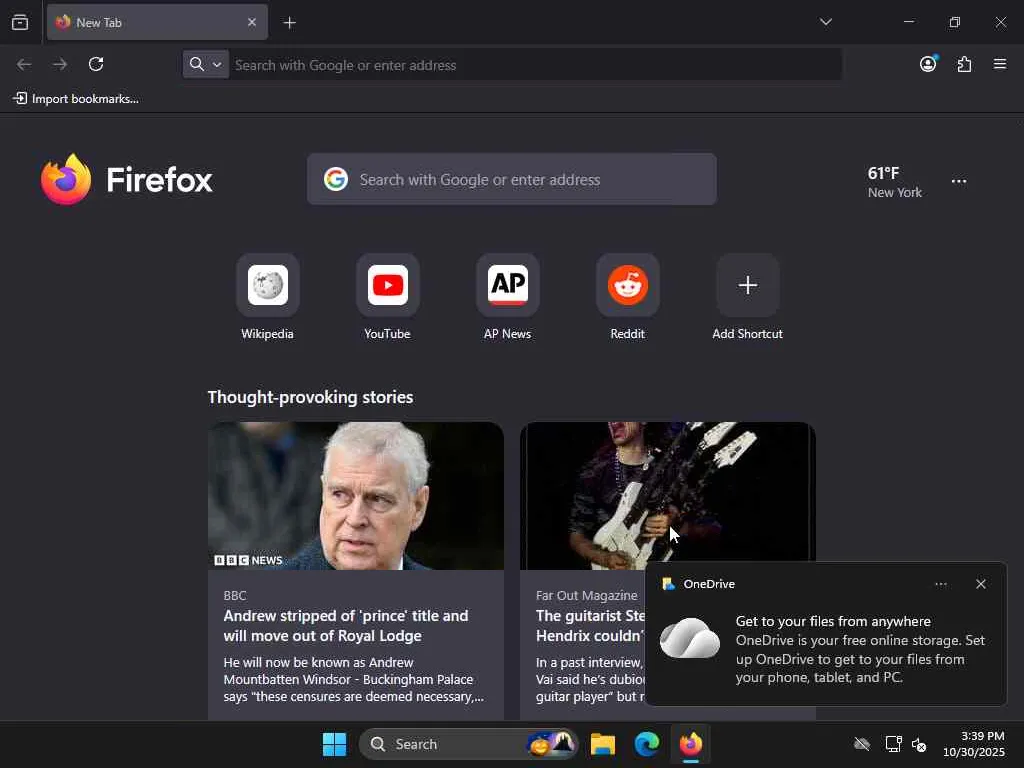
Task: Open the 61°F New York weather widget
Action: (894, 182)
